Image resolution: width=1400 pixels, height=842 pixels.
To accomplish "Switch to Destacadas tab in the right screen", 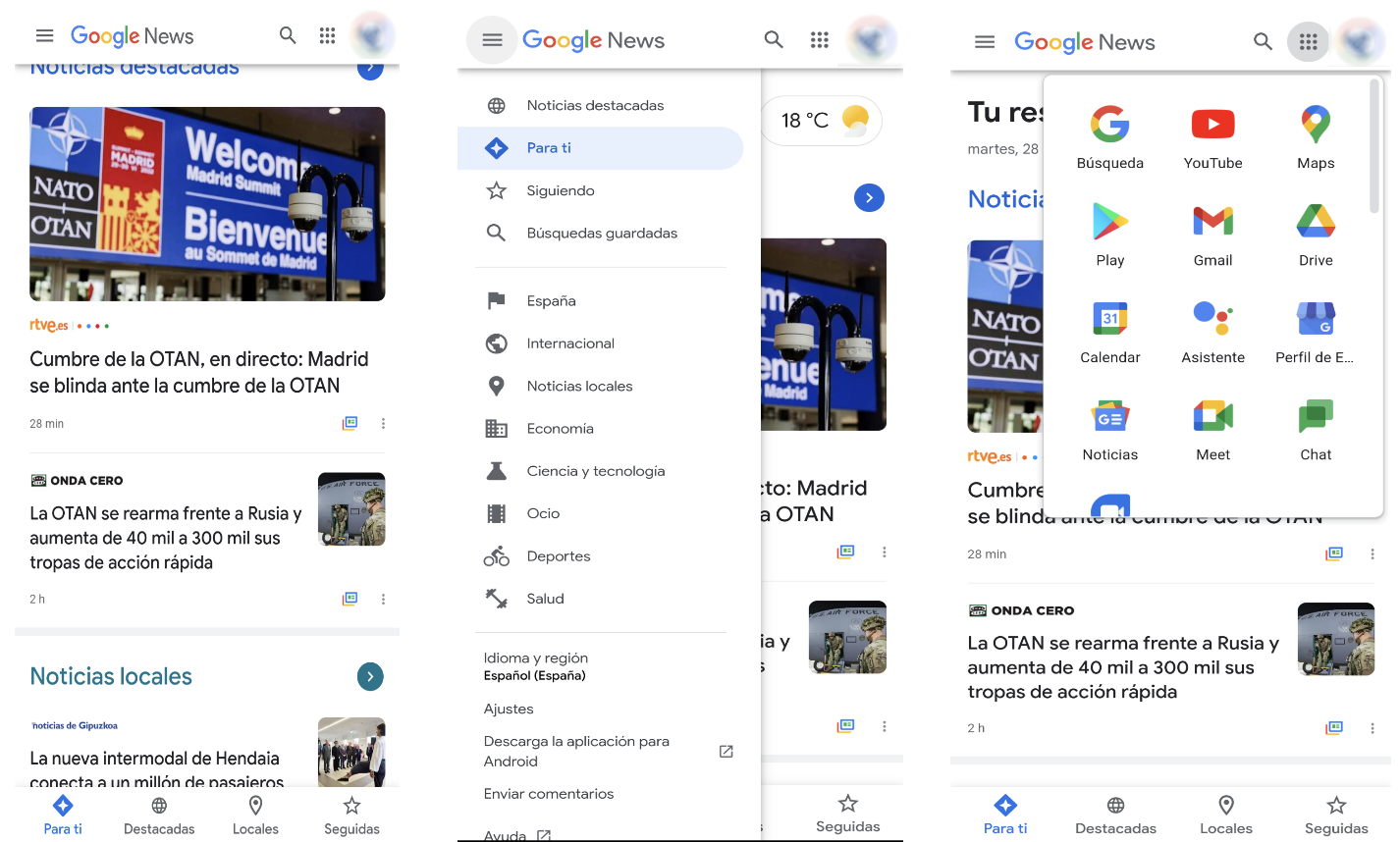I will pos(1115,816).
